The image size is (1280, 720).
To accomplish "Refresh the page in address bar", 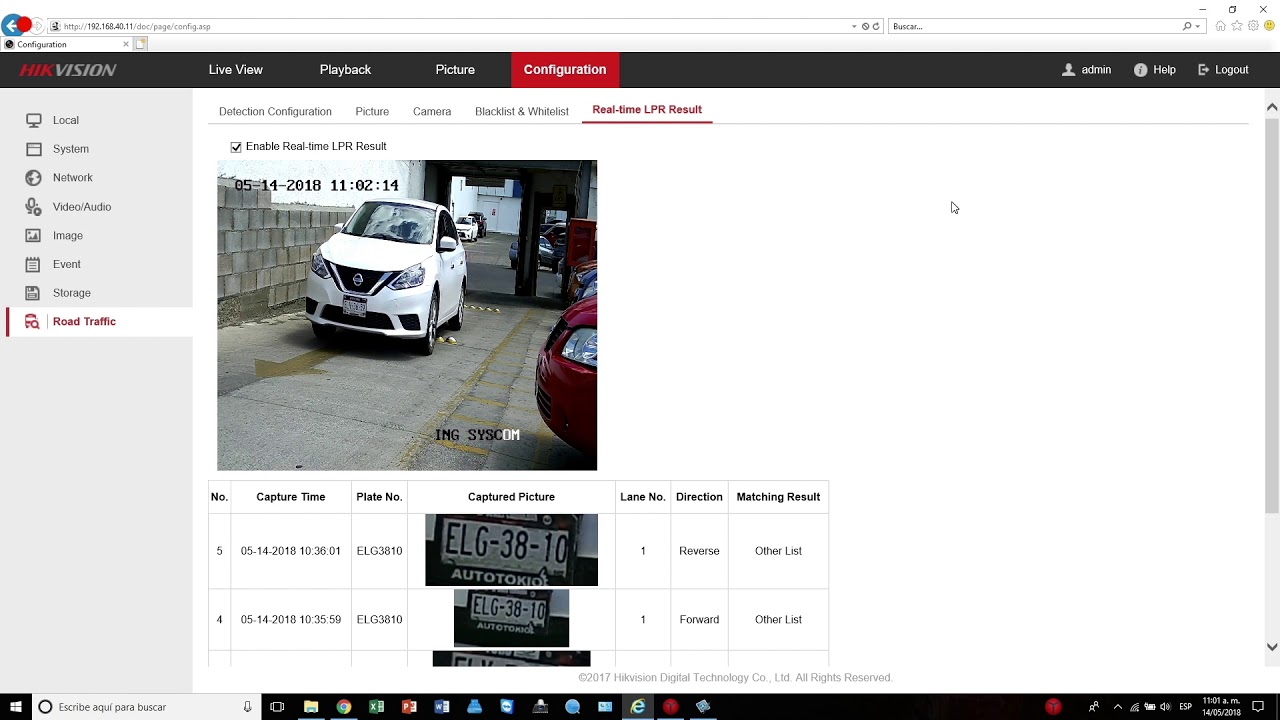I will [x=876, y=26].
